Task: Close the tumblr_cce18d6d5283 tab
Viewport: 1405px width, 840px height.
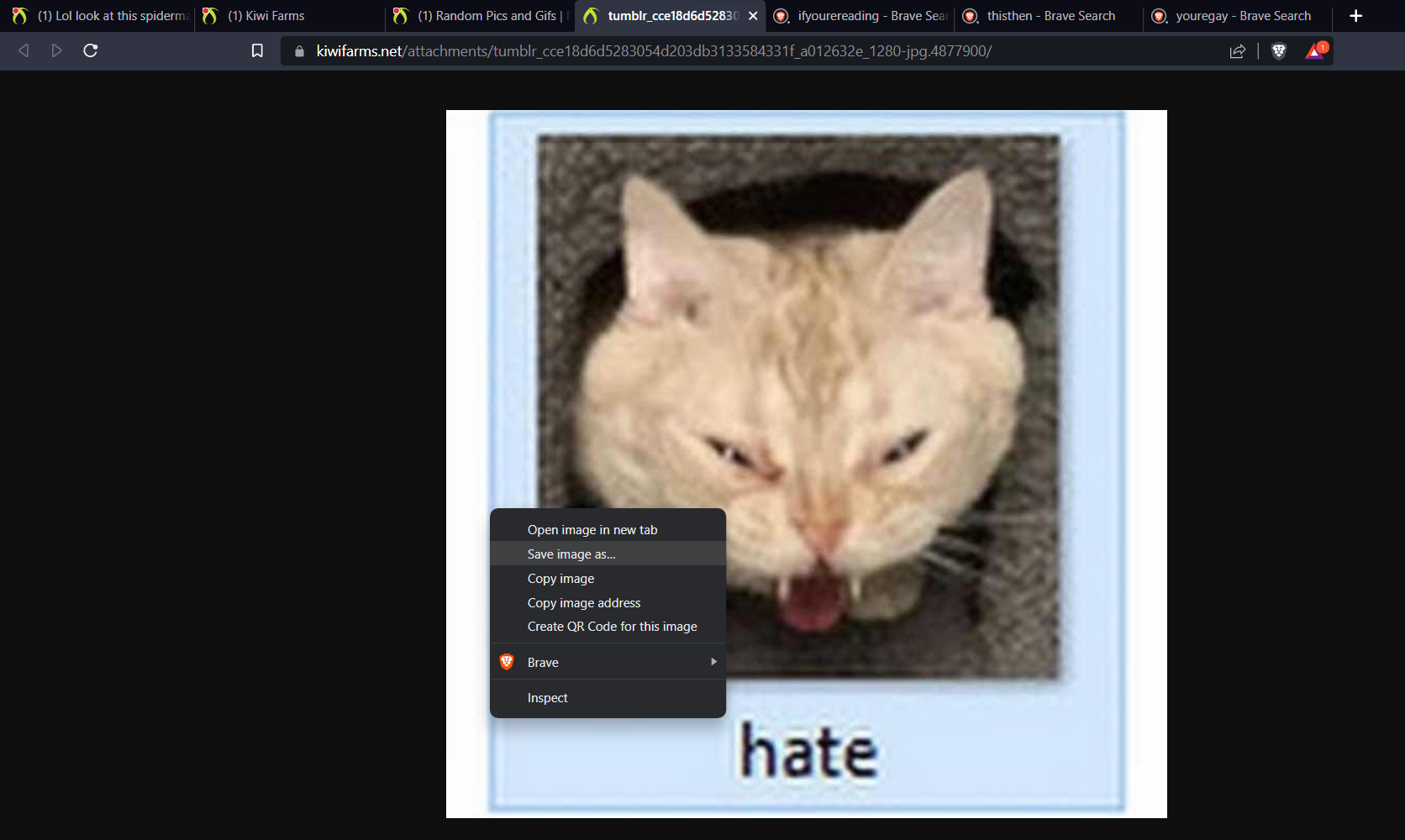Action: [x=753, y=16]
